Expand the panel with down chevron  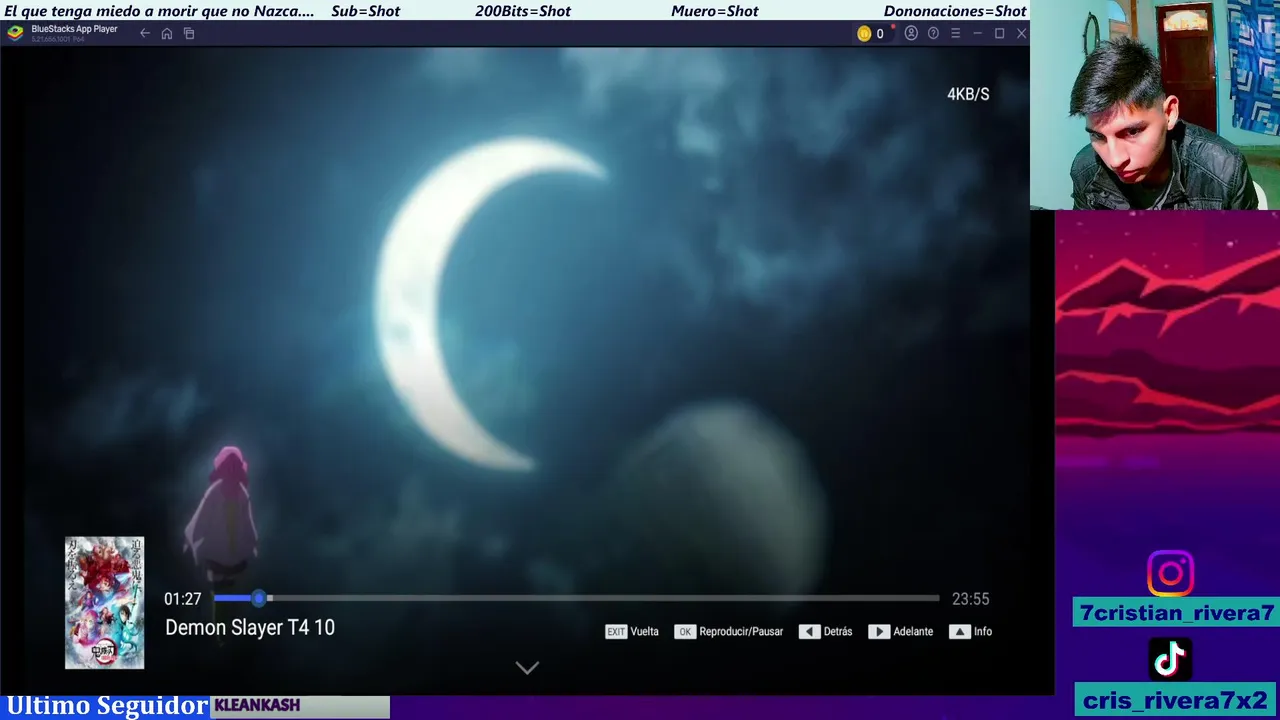pos(527,667)
